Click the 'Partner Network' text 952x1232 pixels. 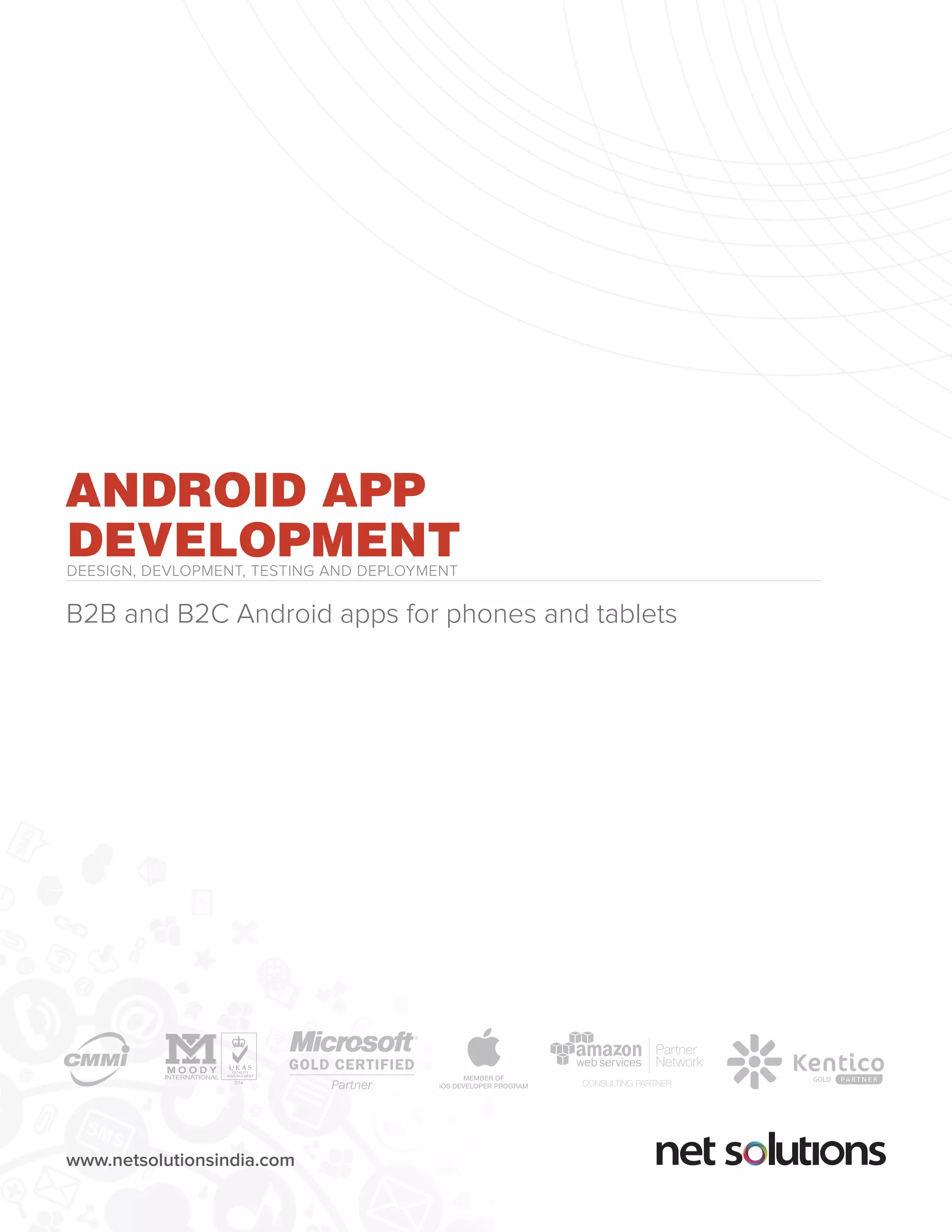679,1056
